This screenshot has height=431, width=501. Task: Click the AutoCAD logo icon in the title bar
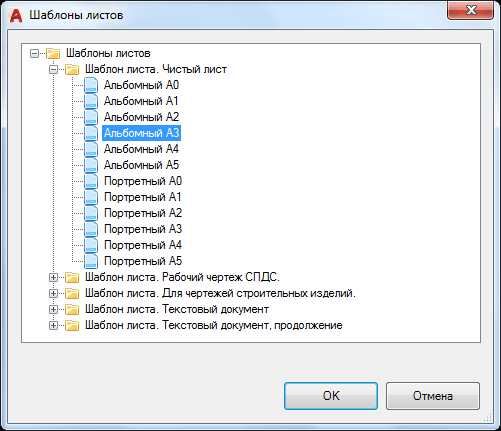click(x=16, y=15)
